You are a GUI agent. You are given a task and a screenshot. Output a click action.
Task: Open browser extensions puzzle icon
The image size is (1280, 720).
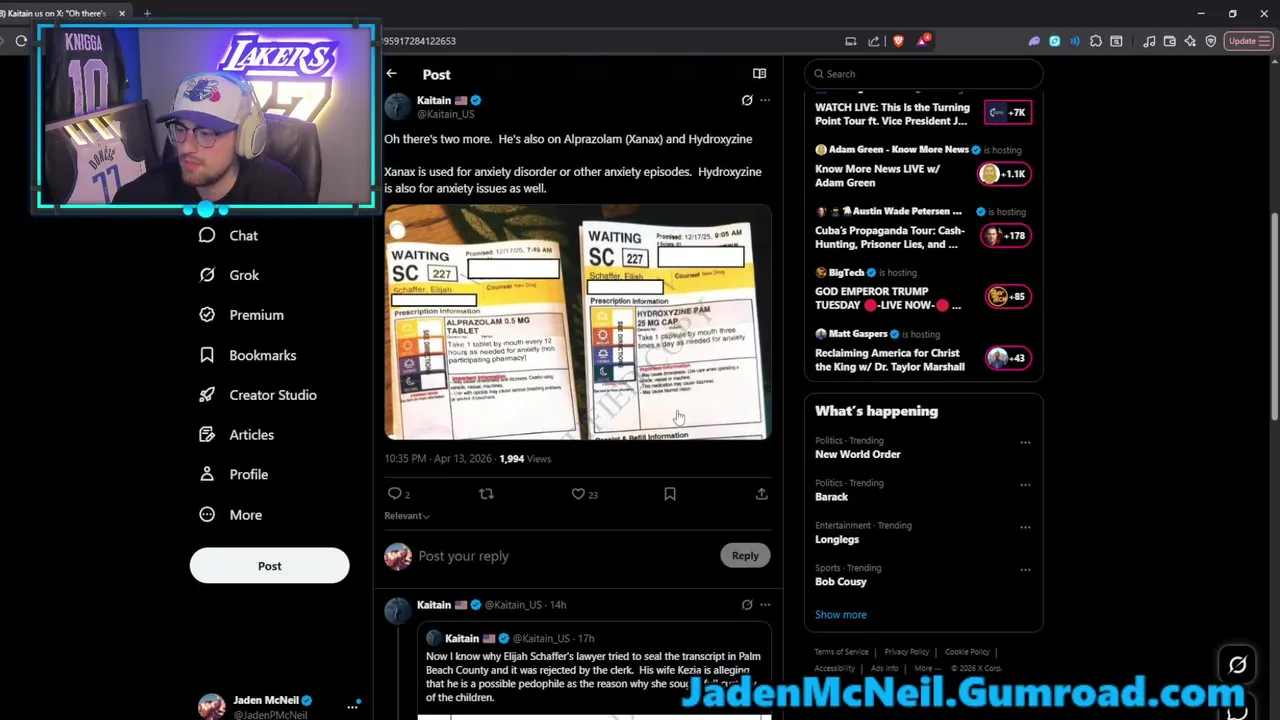[x=1096, y=41]
